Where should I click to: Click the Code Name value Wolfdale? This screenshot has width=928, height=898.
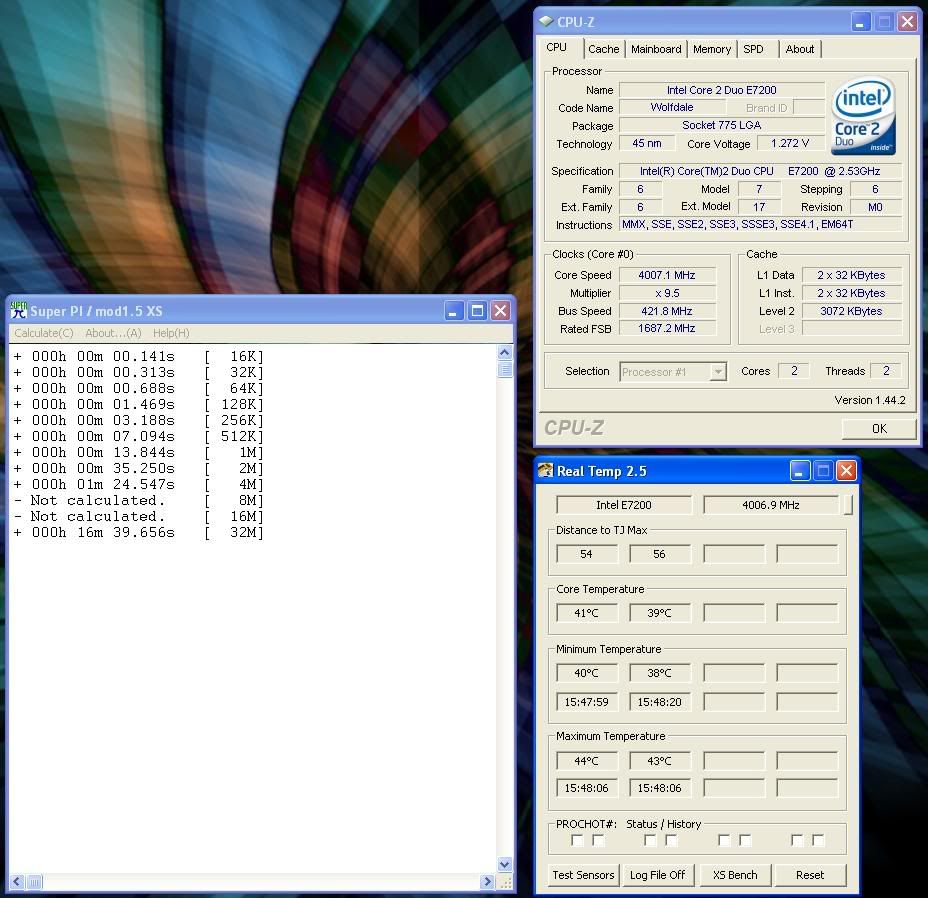pyautogui.click(x=672, y=107)
